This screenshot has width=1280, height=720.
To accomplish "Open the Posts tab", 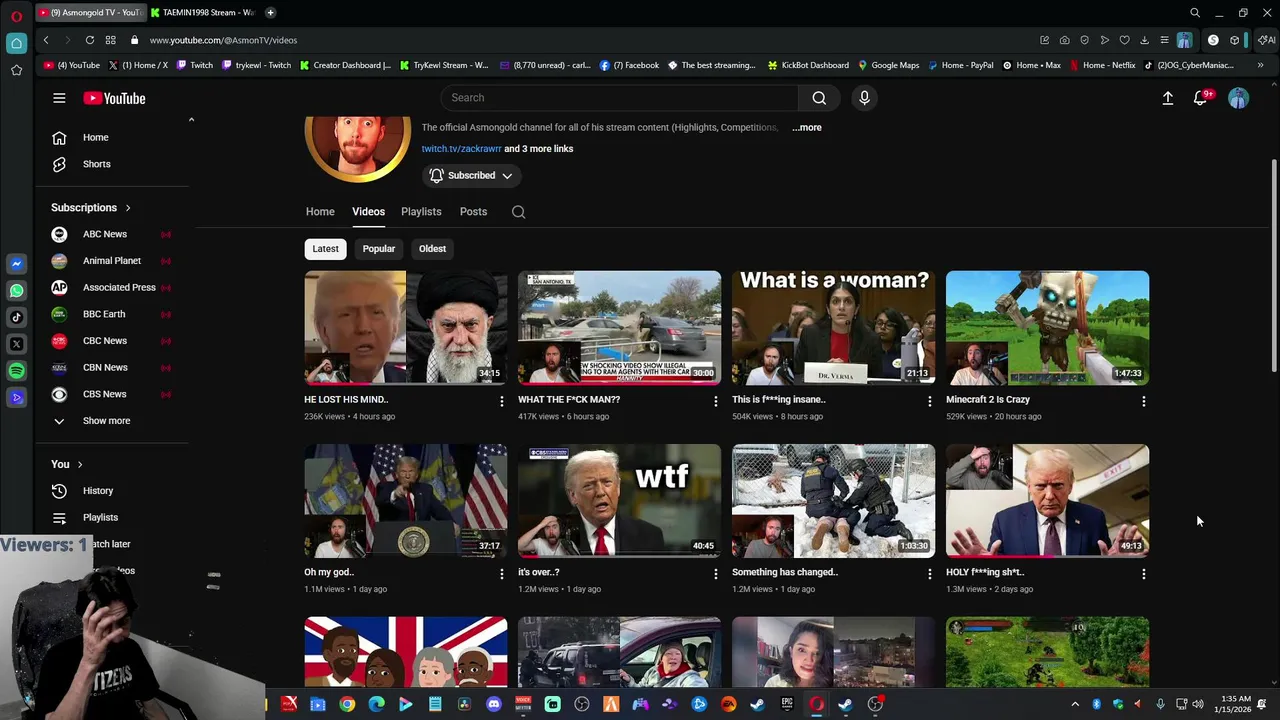I will [x=473, y=212].
